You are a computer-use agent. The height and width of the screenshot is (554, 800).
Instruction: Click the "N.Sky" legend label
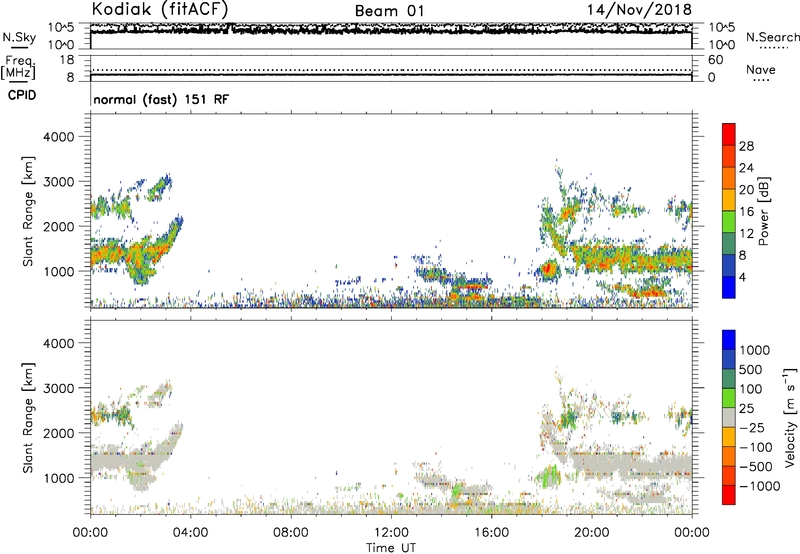click(x=19, y=37)
